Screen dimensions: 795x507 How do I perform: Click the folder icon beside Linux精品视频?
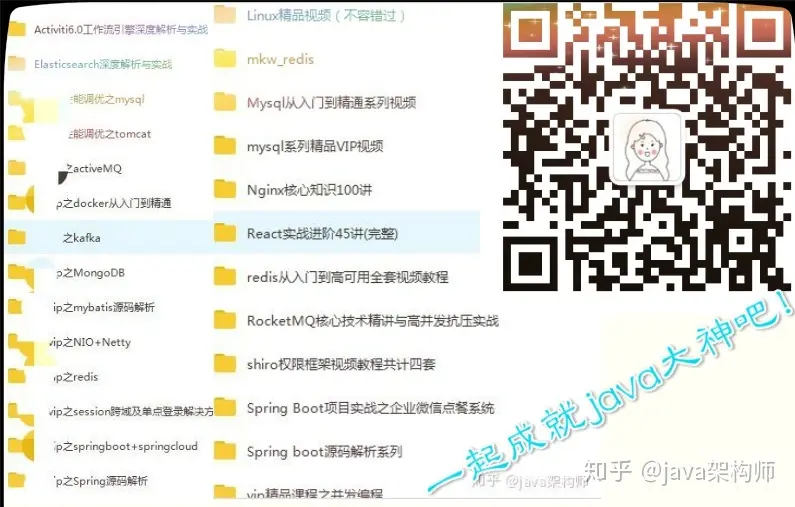225,15
